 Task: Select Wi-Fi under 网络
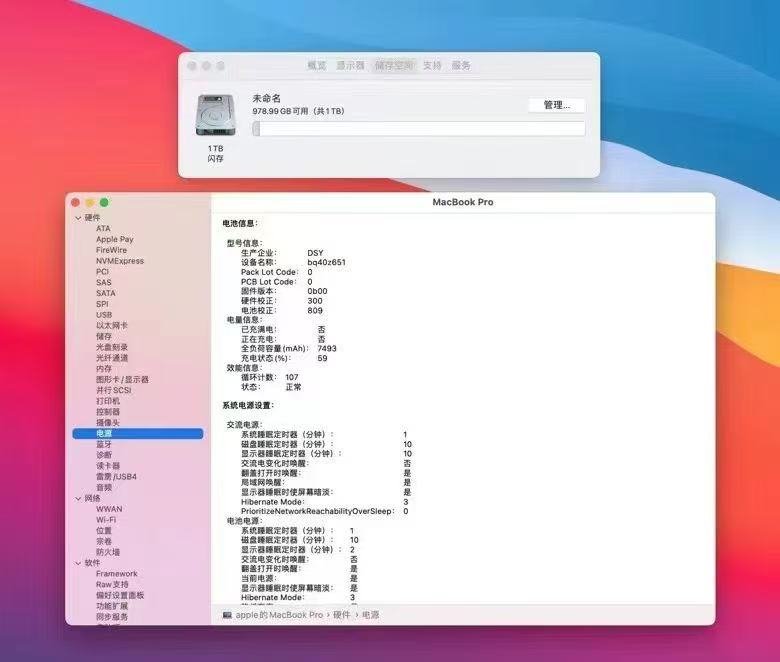coord(106,520)
